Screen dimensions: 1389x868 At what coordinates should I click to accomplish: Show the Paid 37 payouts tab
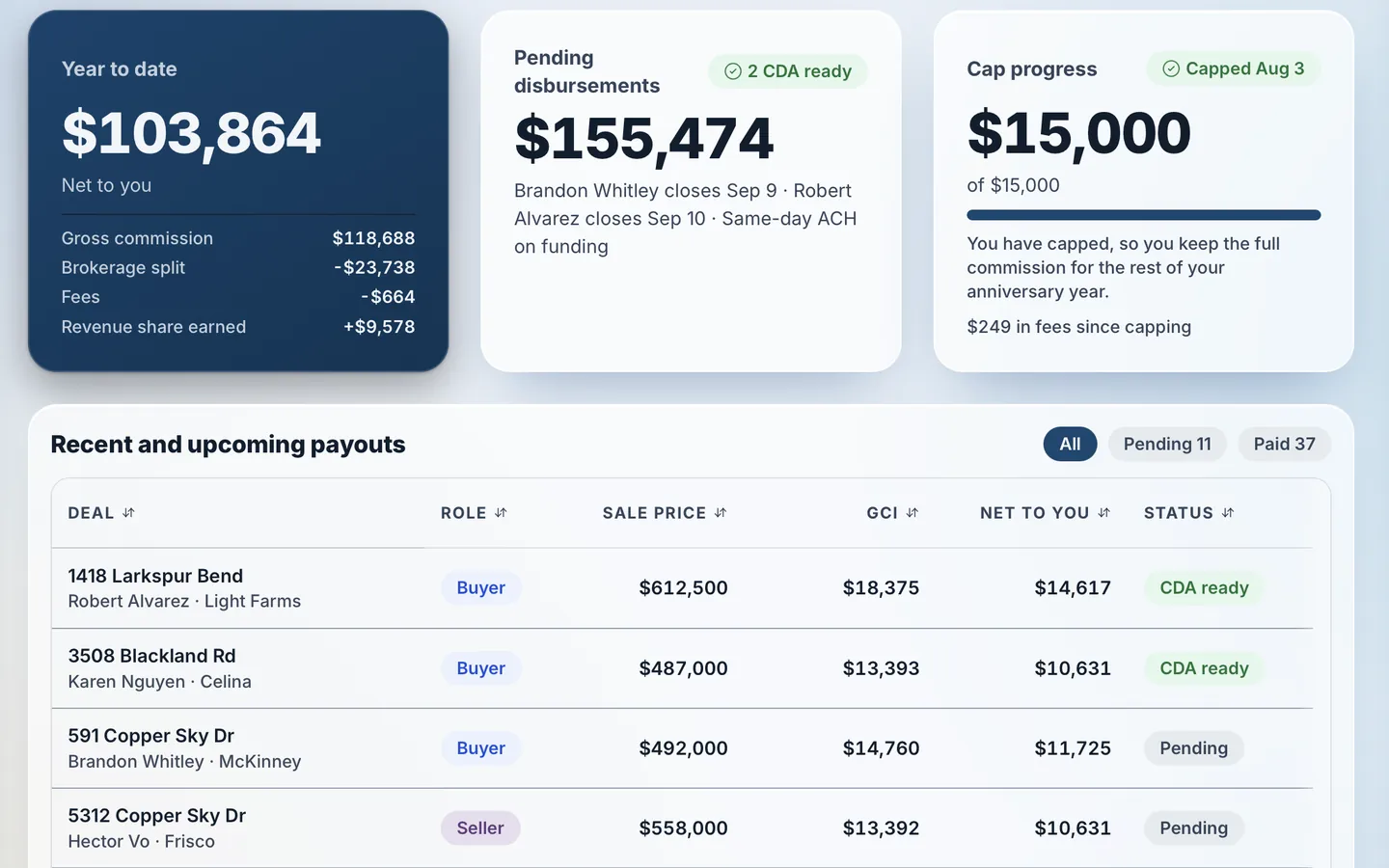click(x=1284, y=444)
